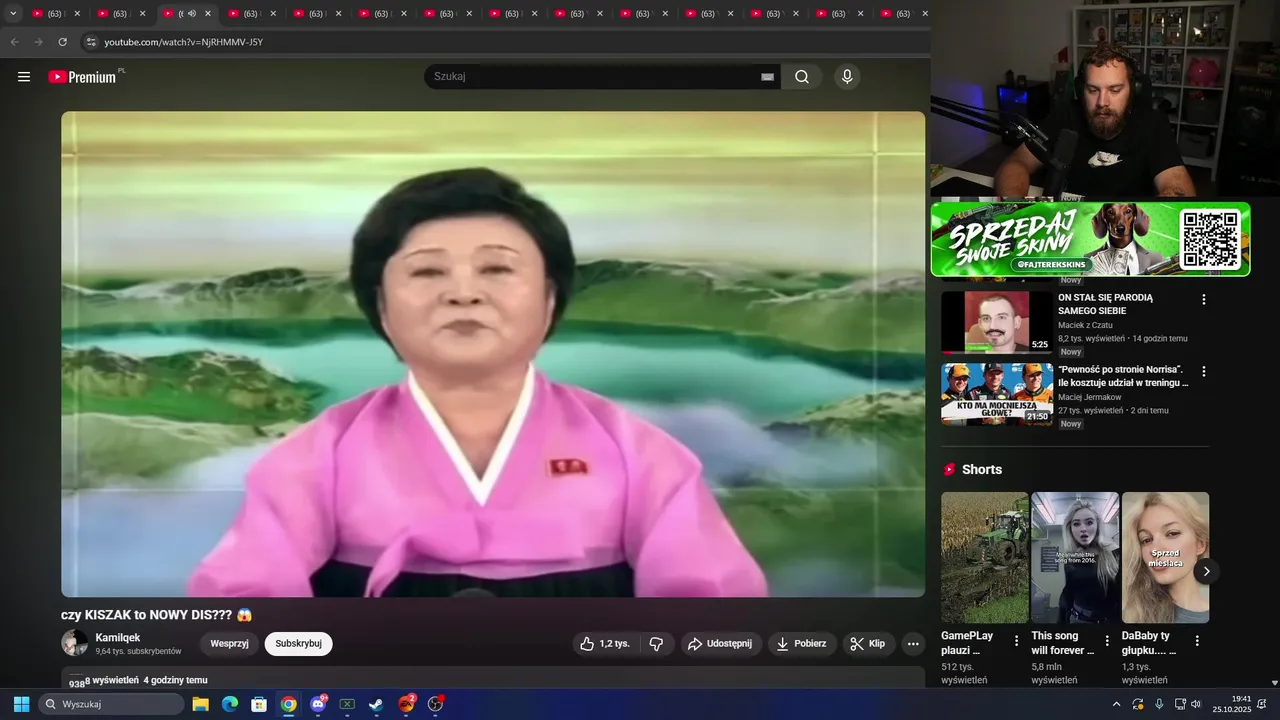Screen dimensions: 1280x720
Task: Open Kamilqek channel avatar
Action: coord(74,643)
